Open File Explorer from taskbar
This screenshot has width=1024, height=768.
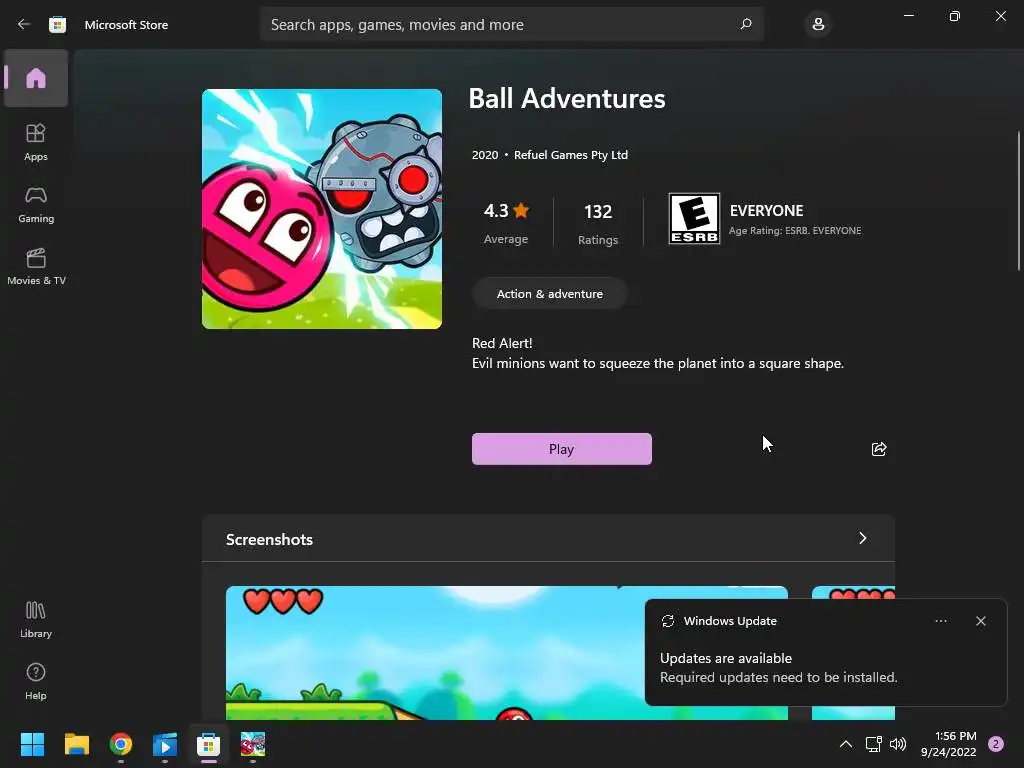point(76,744)
